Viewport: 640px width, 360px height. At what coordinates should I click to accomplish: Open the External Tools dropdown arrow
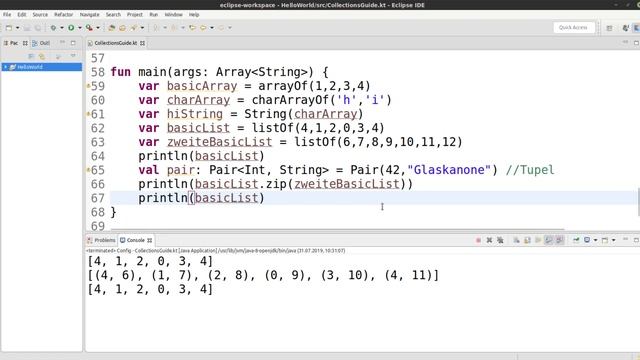coord(98,28)
